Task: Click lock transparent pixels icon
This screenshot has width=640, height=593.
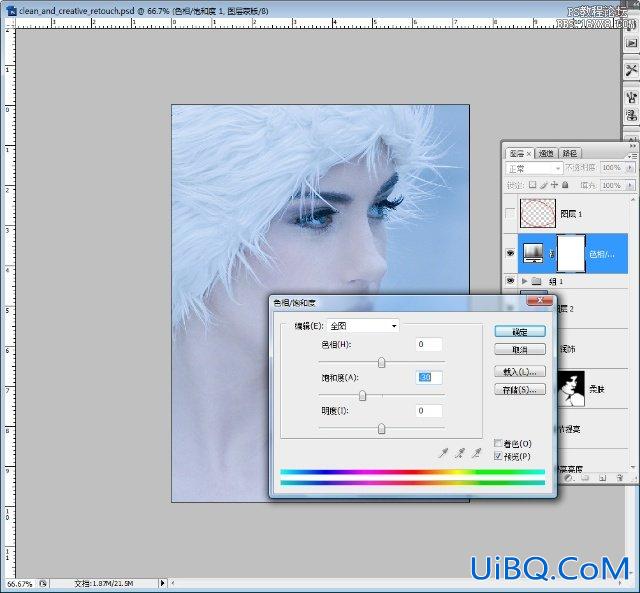Action: [532, 185]
